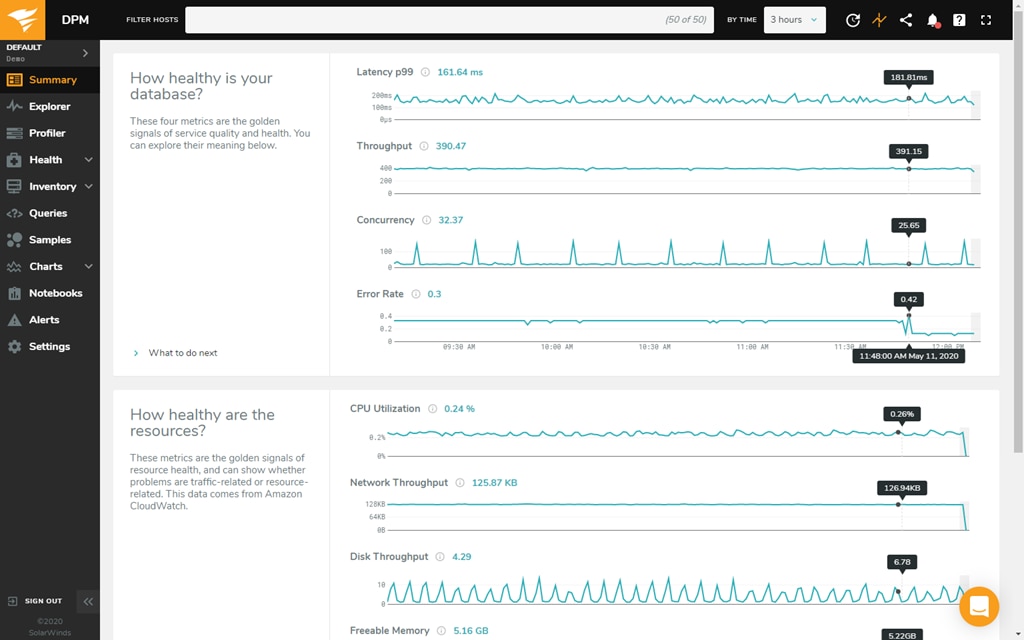Image resolution: width=1024 pixels, height=640 pixels.
Task: Expand the Charts menu
Action: click(x=44, y=266)
